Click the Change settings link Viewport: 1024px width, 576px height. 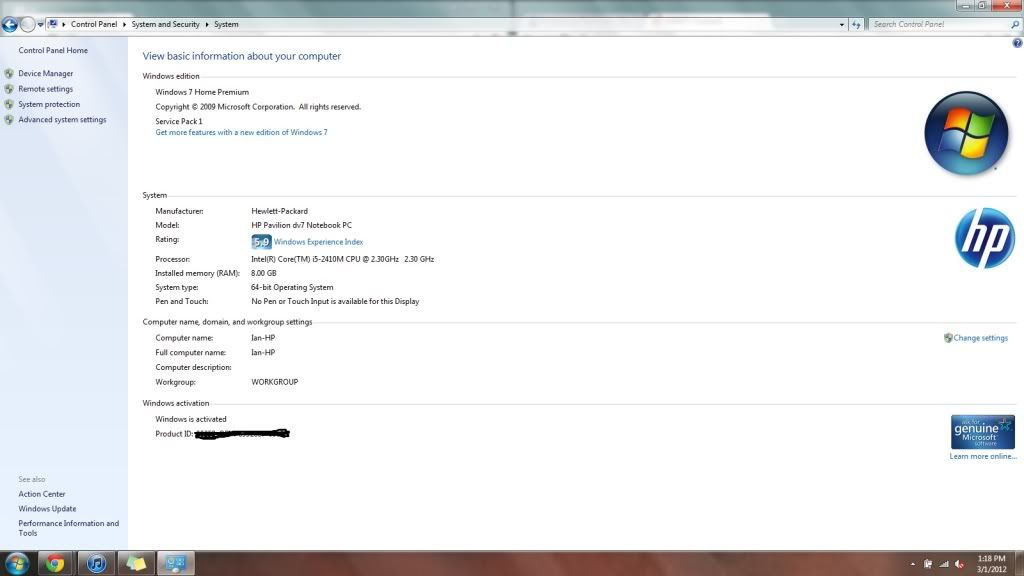(980, 338)
